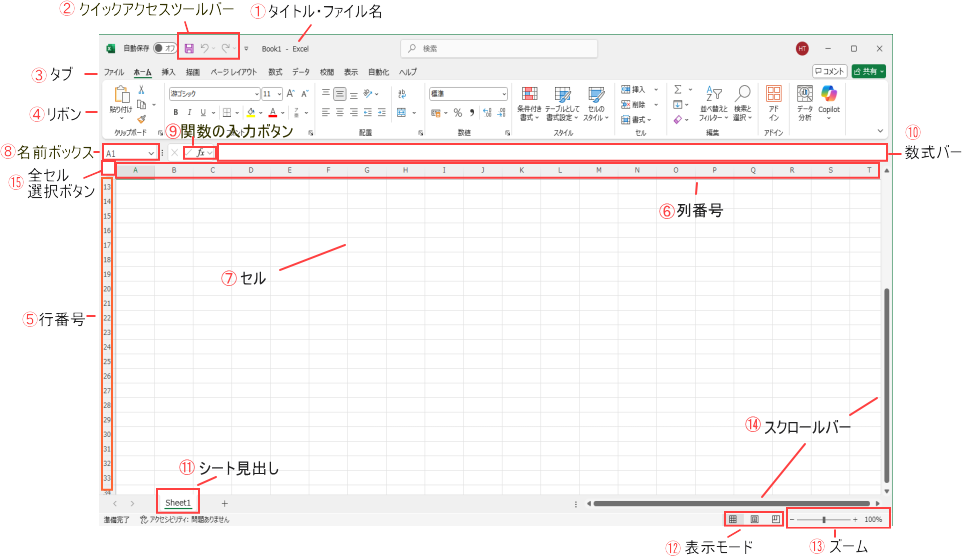Image resolution: width=962 pixels, height=556 pixels.
Task: Click the Cut scissors icon
Action: (x=141, y=90)
